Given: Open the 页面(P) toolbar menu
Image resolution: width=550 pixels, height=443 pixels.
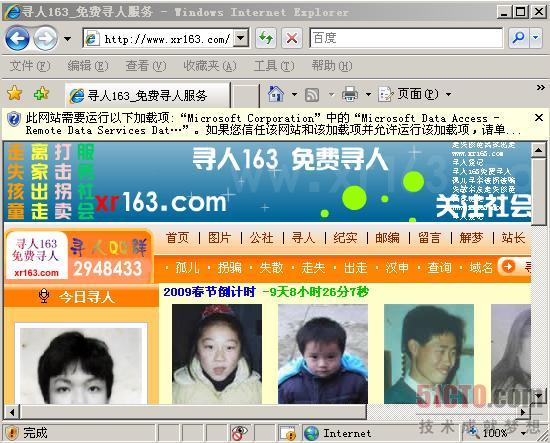Looking at the screenshot, I should 414,94.
